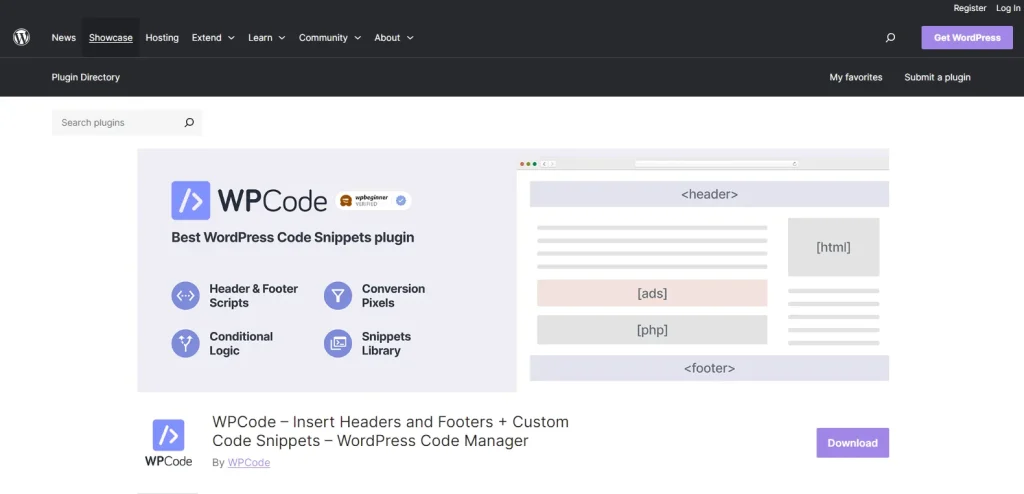Image resolution: width=1024 pixels, height=494 pixels.
Task: Click the [html] block in banner mockup
Action: tap(833, 247)
